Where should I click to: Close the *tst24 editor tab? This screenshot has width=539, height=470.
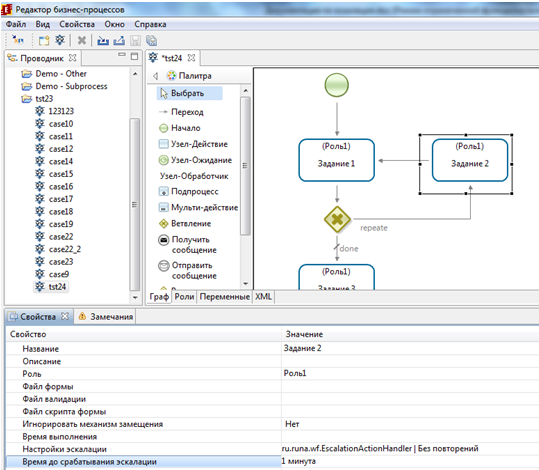click(191, 58)
